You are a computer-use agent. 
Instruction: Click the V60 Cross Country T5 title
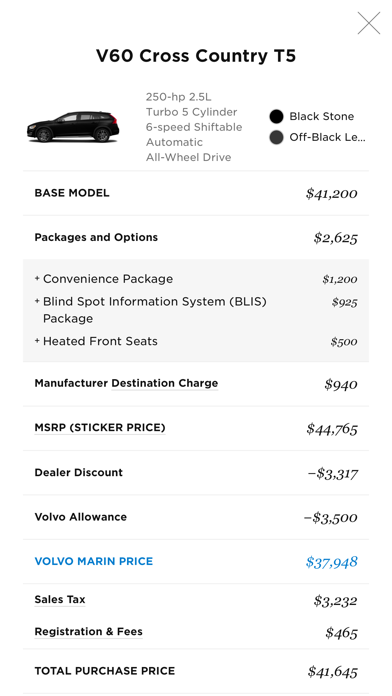click(196, 56)
